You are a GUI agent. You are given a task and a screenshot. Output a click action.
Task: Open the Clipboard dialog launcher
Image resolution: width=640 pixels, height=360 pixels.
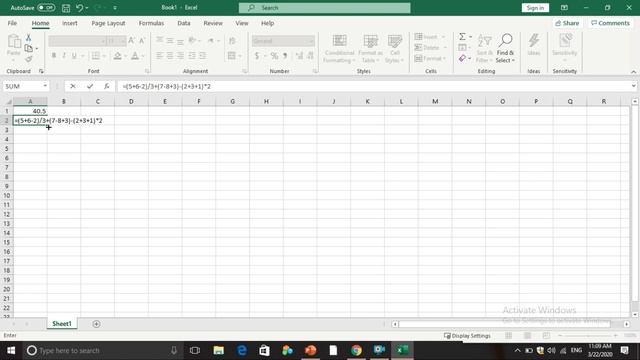click(x=41, y=71)
